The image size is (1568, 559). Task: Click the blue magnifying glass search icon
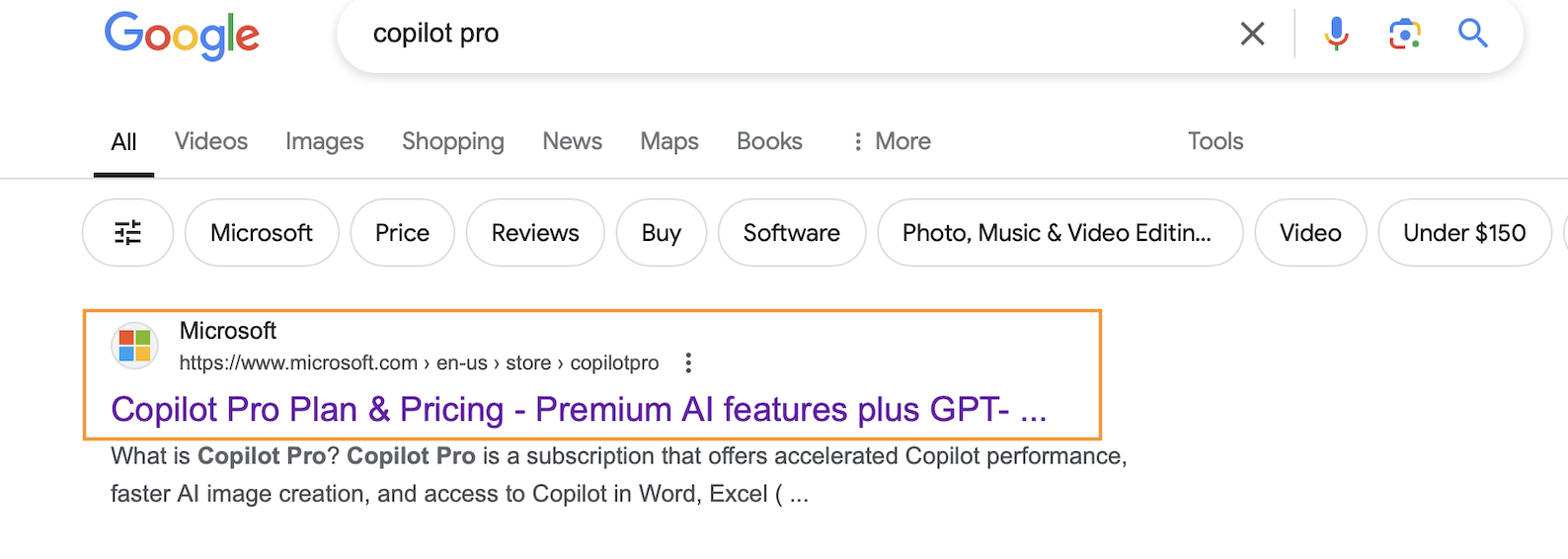tap(1472, 34)
